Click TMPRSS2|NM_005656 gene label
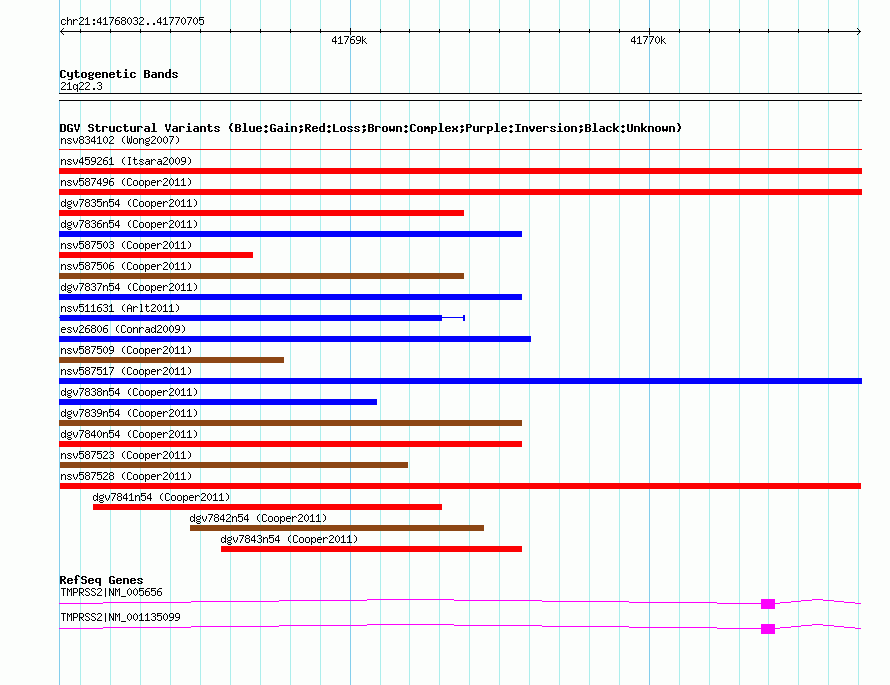Image resolution: width=890 pixels, height=685 pixels. [x=111, y=592]
